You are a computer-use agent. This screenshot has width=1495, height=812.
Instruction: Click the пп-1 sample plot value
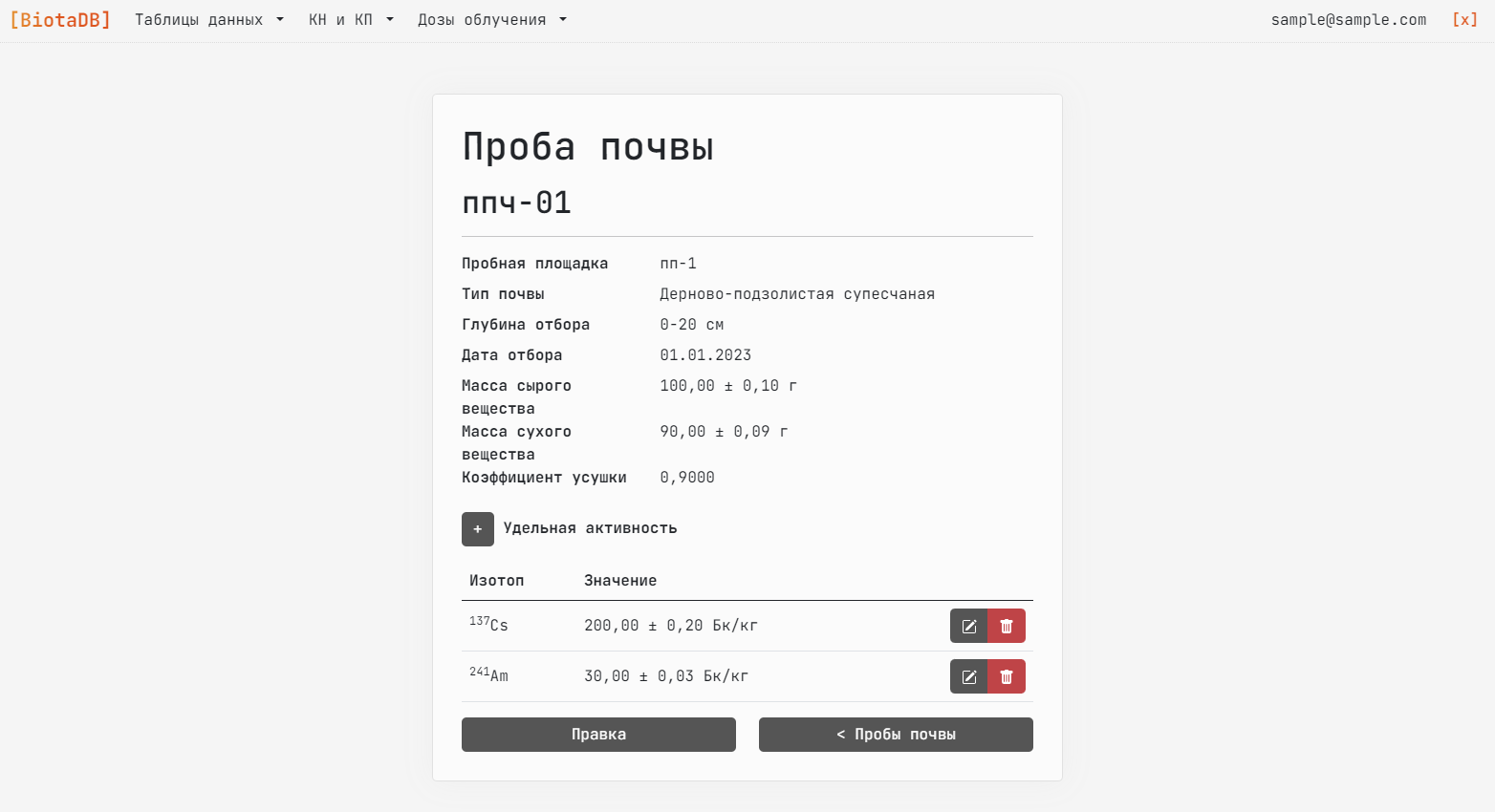pyautogui.click(x=678, y=264)
